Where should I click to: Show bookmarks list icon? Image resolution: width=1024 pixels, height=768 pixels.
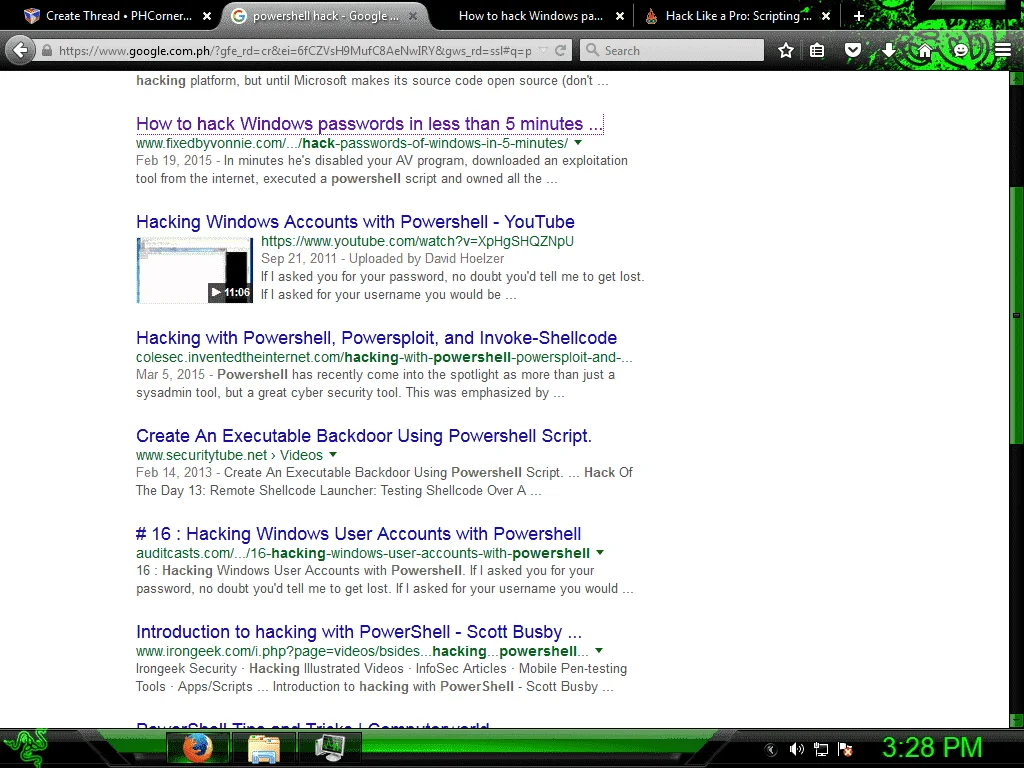[817, 50]
